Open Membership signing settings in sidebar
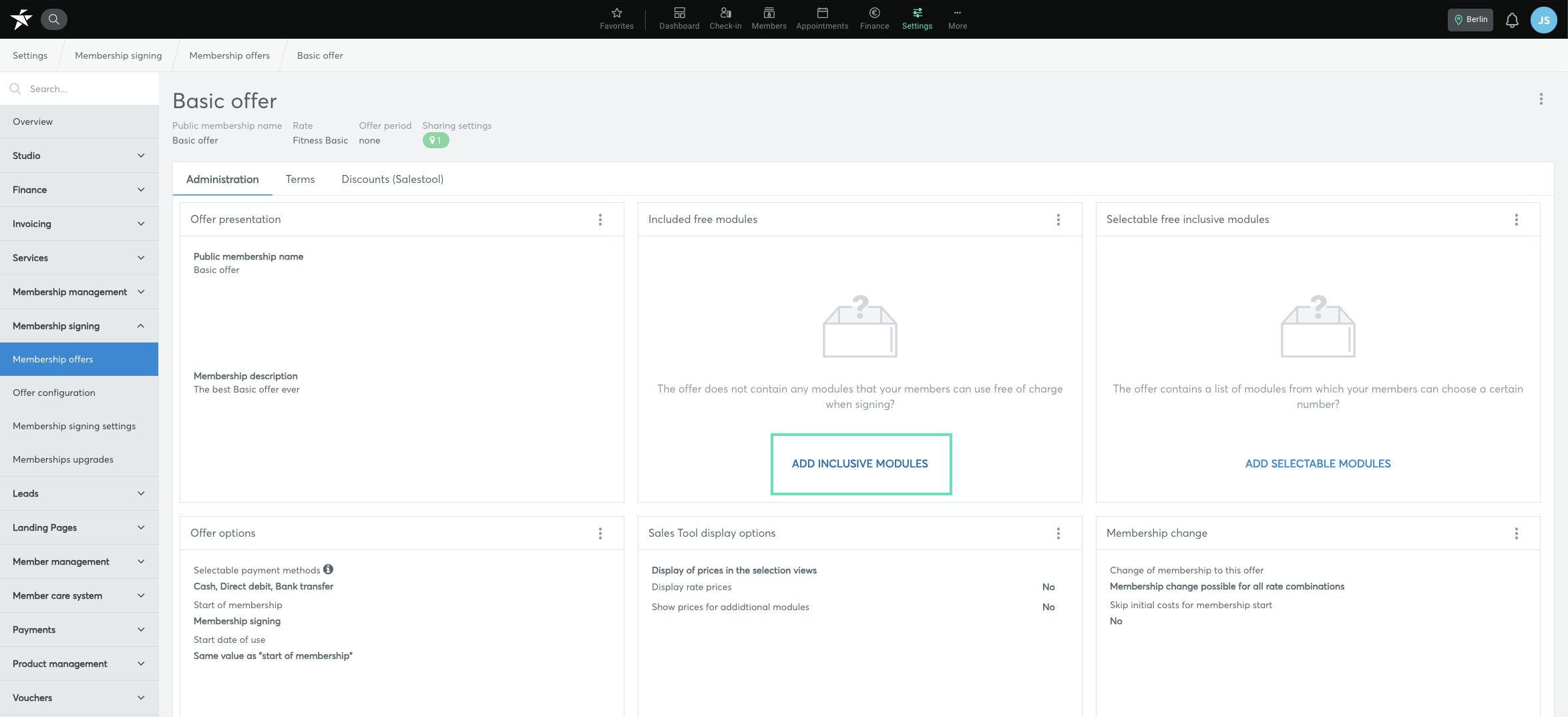The height and width of the screenshot is (717, 1568). point(79,426)
